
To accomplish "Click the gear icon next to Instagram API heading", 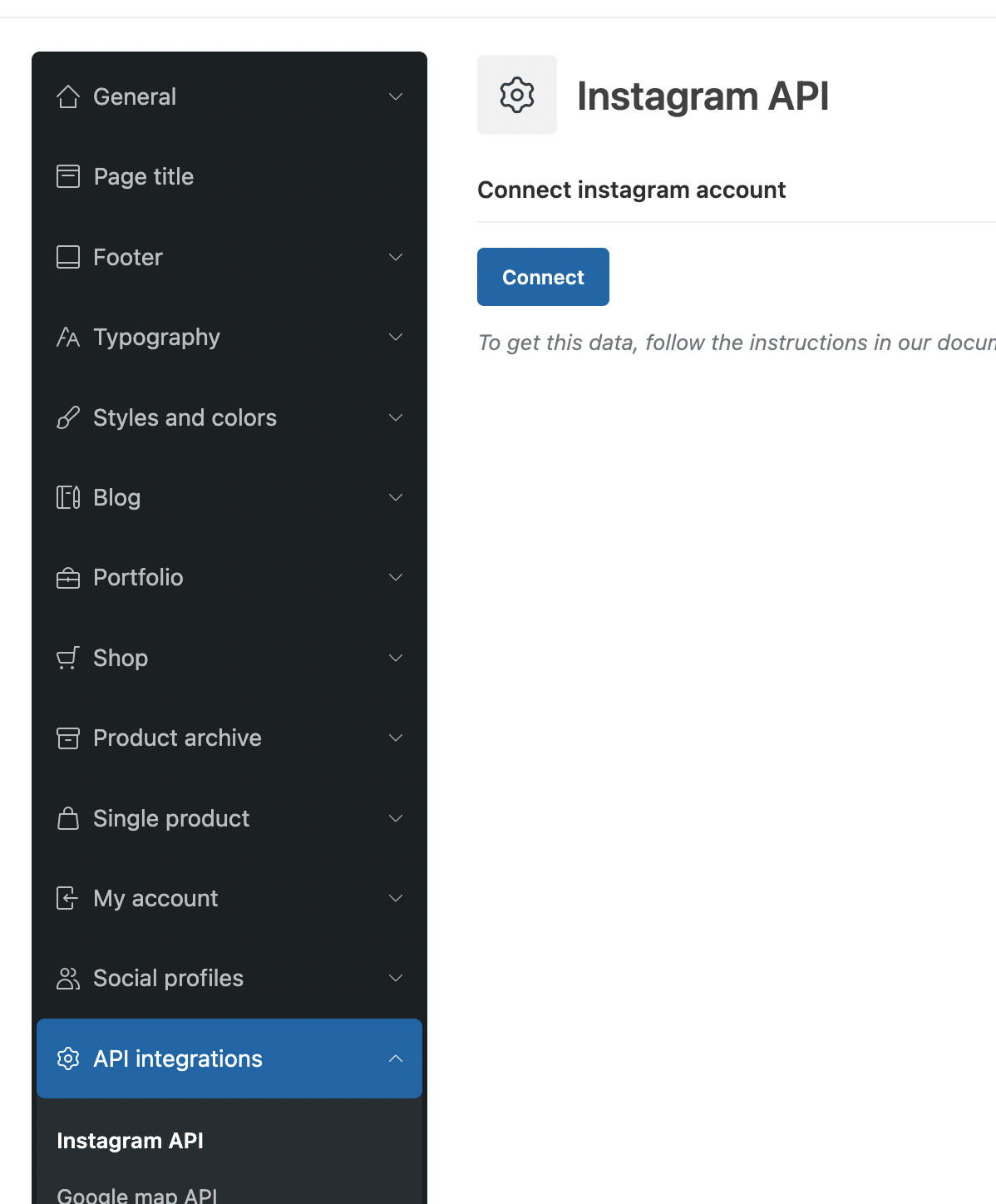I will point(517,95).
